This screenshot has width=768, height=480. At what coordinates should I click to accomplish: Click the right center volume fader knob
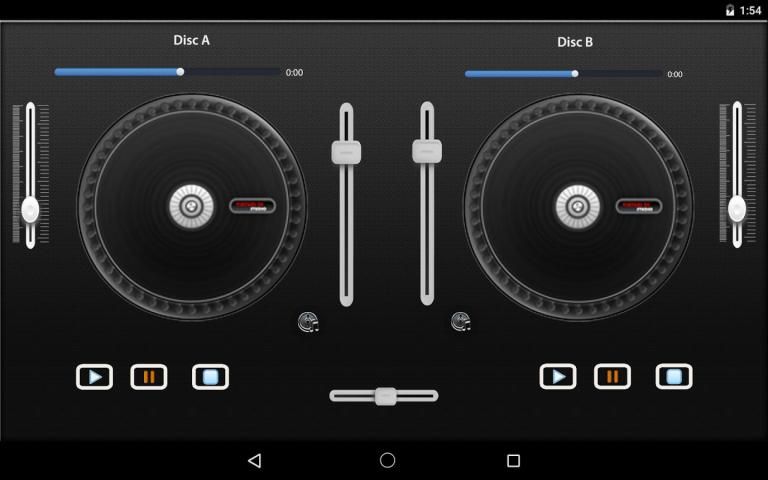click(x=427, y=151)
